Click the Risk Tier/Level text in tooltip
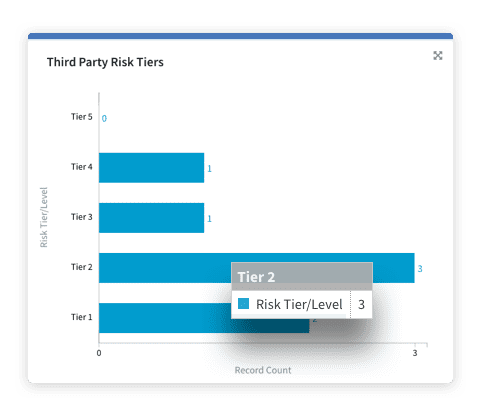The image size is (480, 415). click(x=299, y=304)
